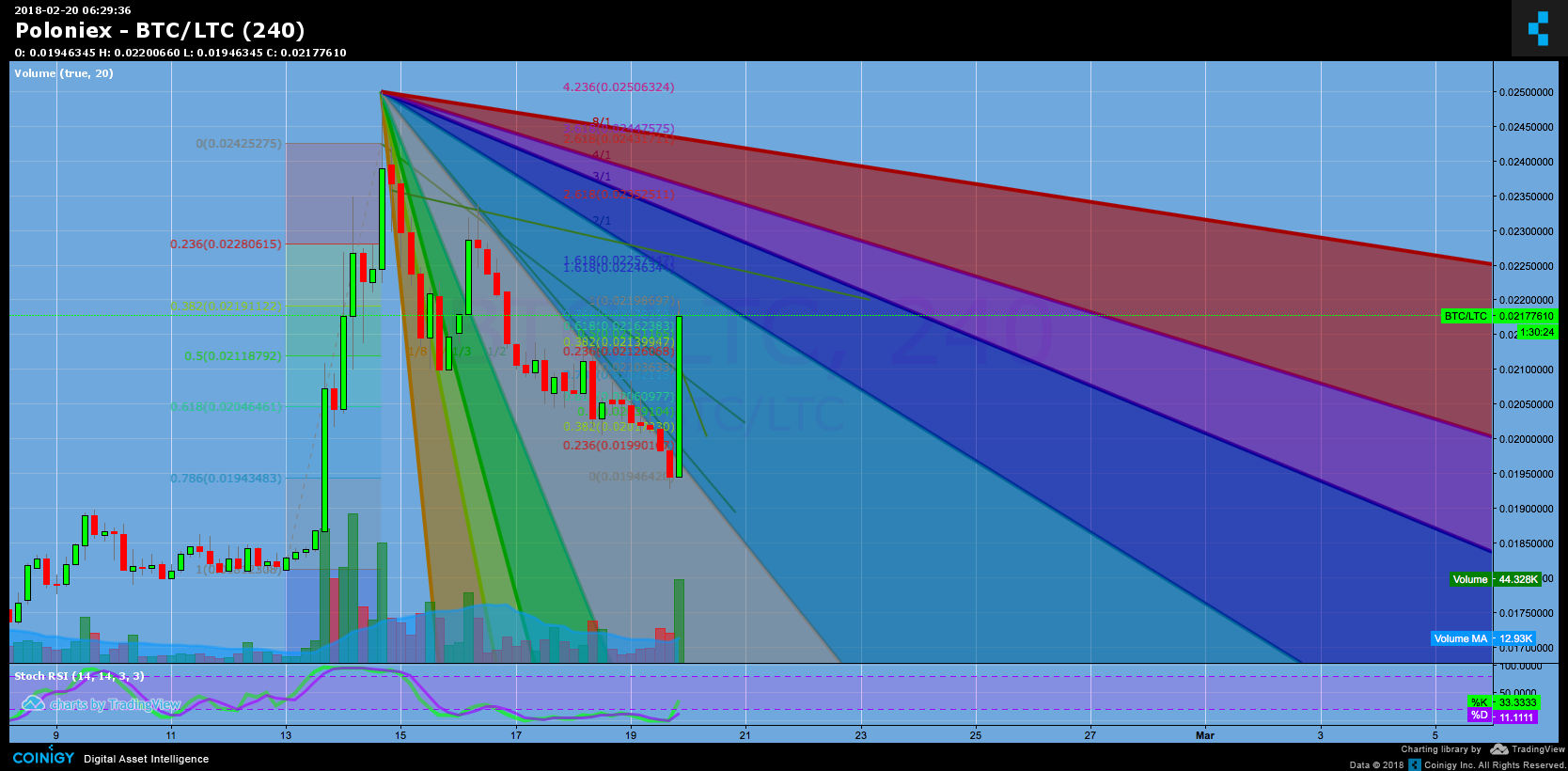Click the Gann fan '2/1' label
Image resolution: width=1568 pixels, height=771 pixels.
(602, 221)
